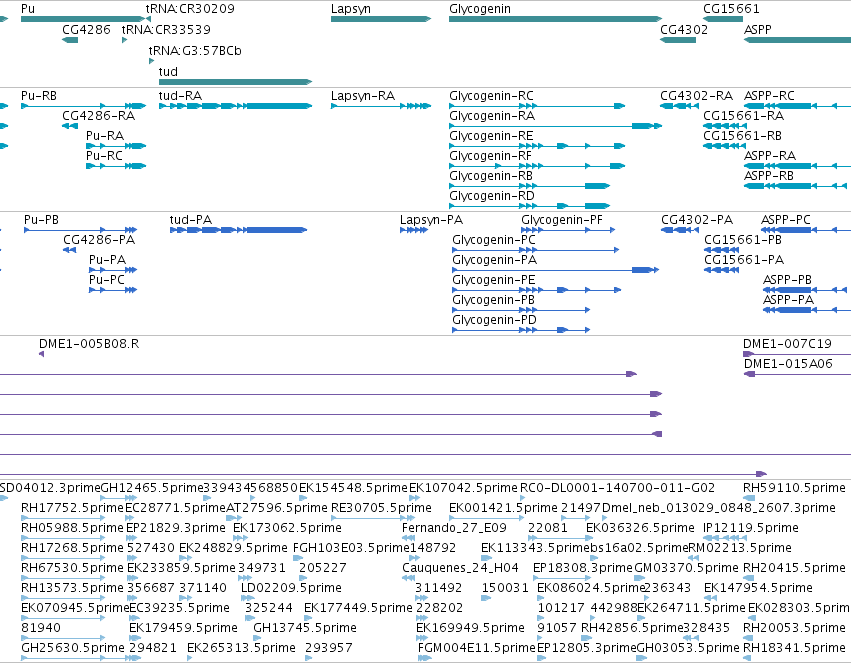Click tRNA:CR30209 label
This screenshot has width=851, height=663.
pyautogui.click(x=190, y=9)
